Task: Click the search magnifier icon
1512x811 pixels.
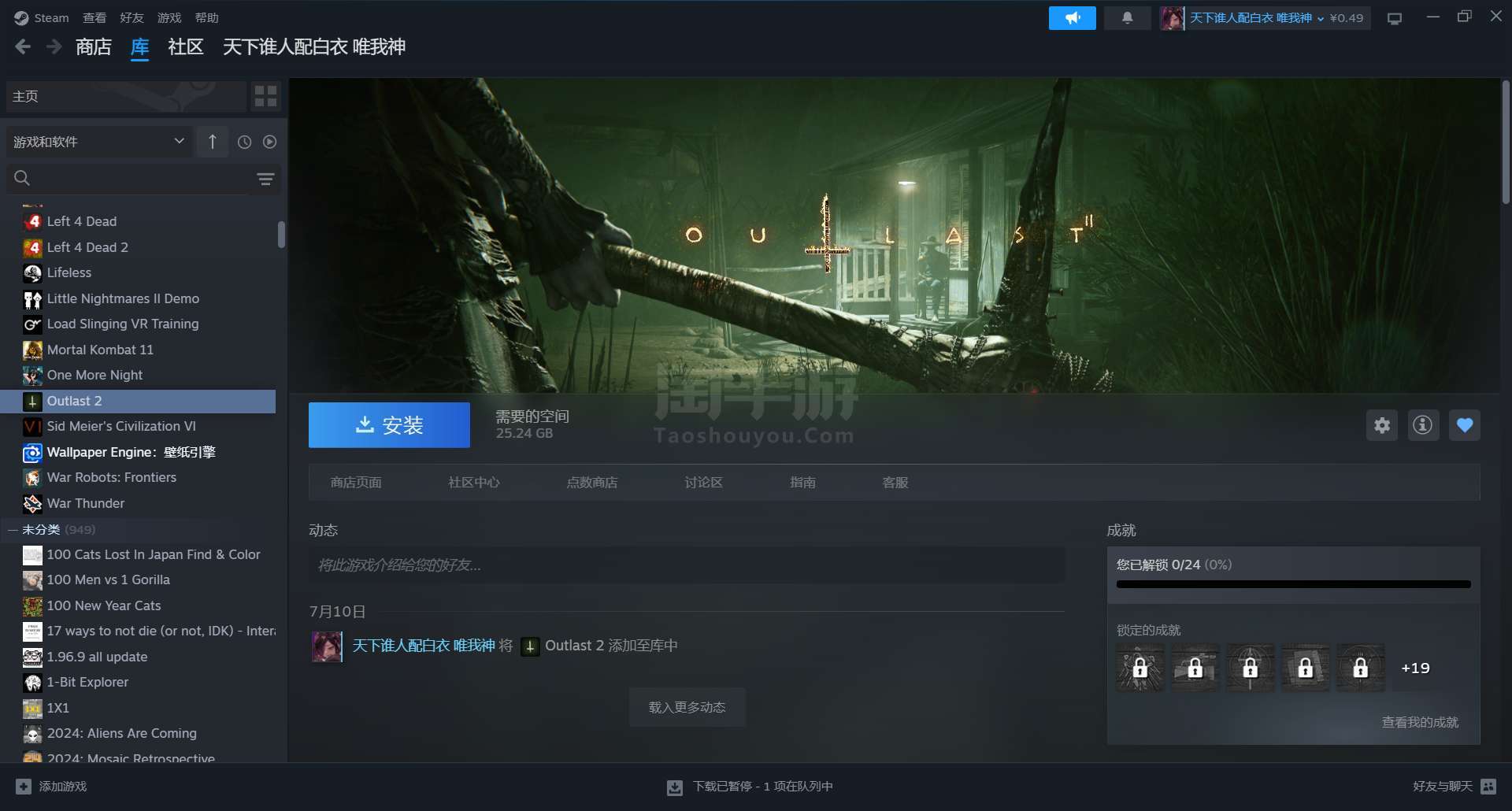Action: click(22, 179)
